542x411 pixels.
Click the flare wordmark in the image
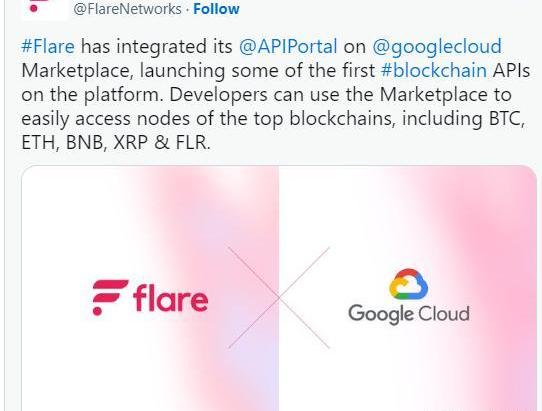171,298
